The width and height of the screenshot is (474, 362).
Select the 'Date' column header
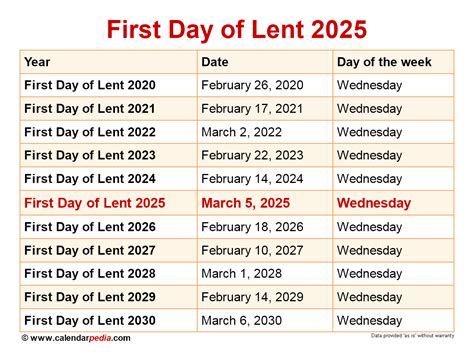[215, 62]
